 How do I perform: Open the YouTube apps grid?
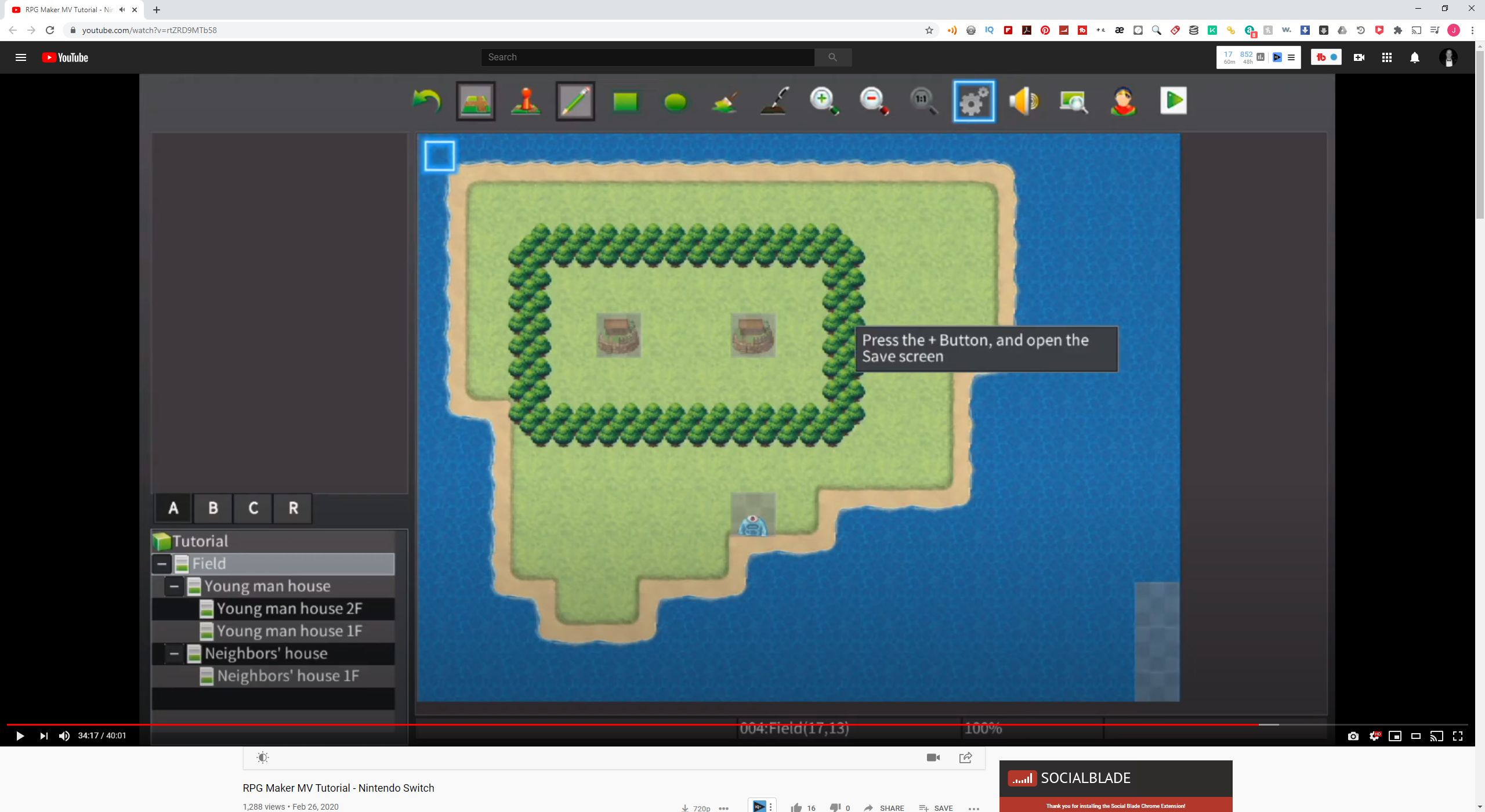[x=1387, y=57]
